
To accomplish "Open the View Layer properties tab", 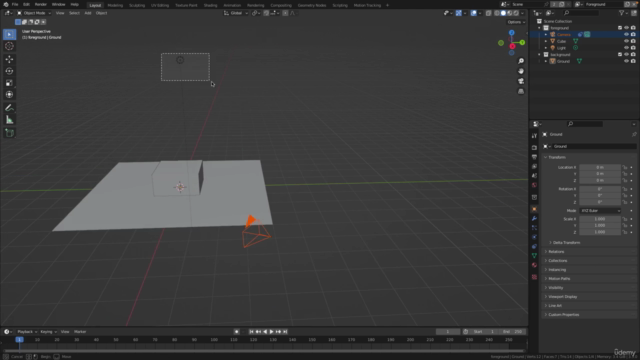I will pyautogui.click(x=534, y=166).
